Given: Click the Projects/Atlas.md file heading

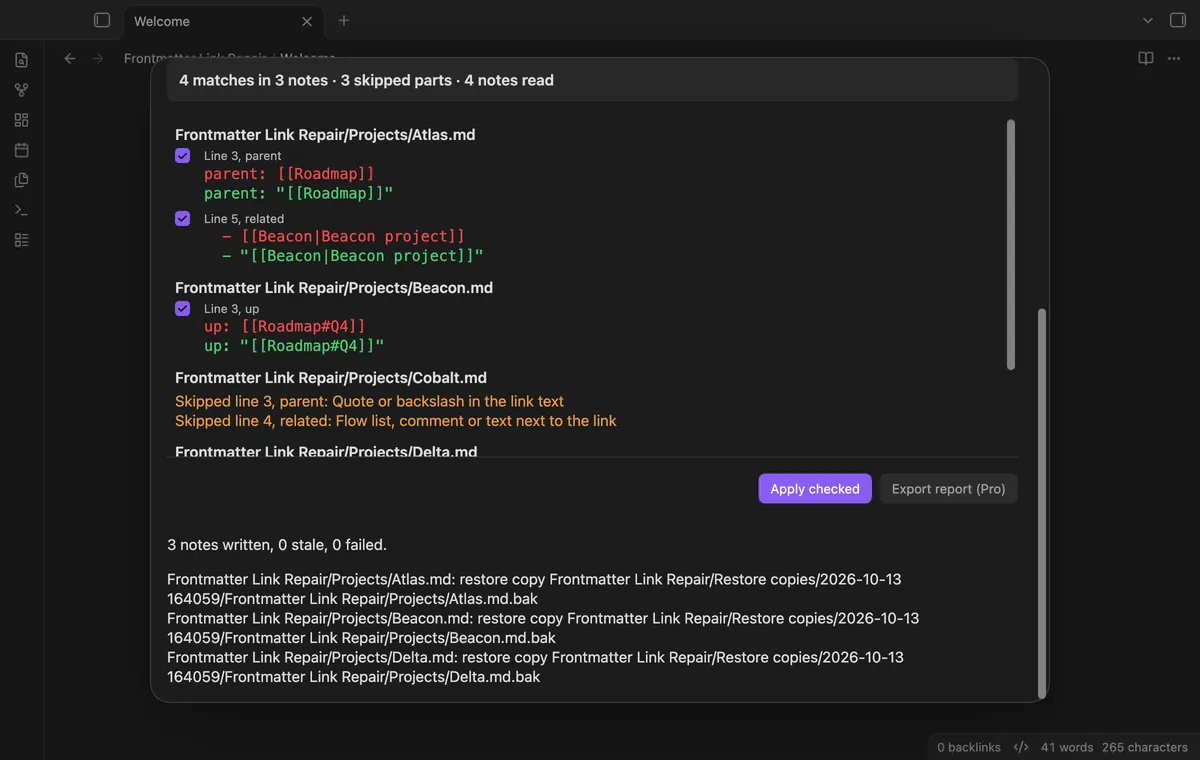Looking at the screenshot, I should point(325,135).
